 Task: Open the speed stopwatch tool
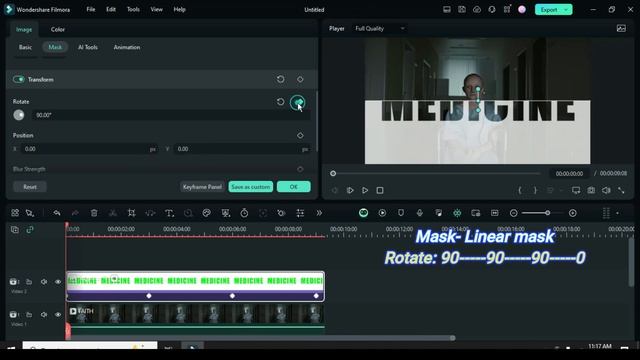(244, 213)
